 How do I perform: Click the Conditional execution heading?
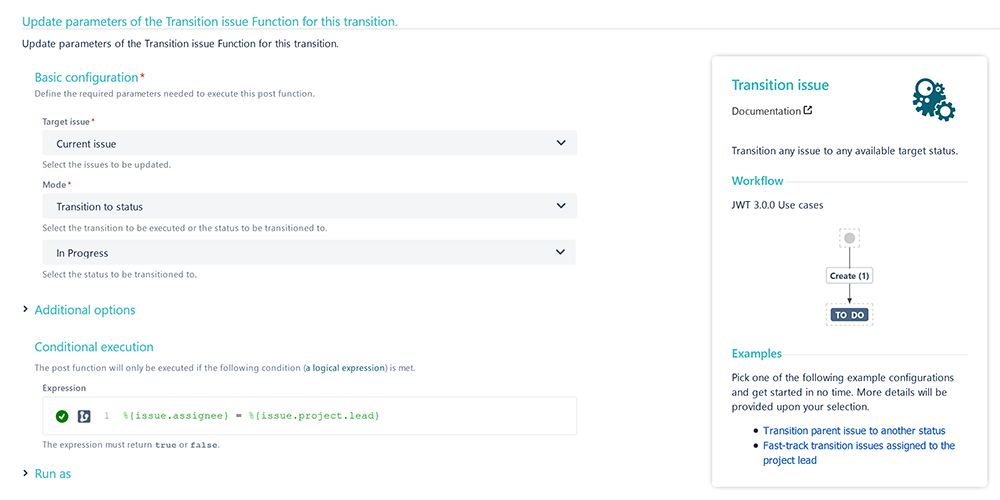coord(94,347)
